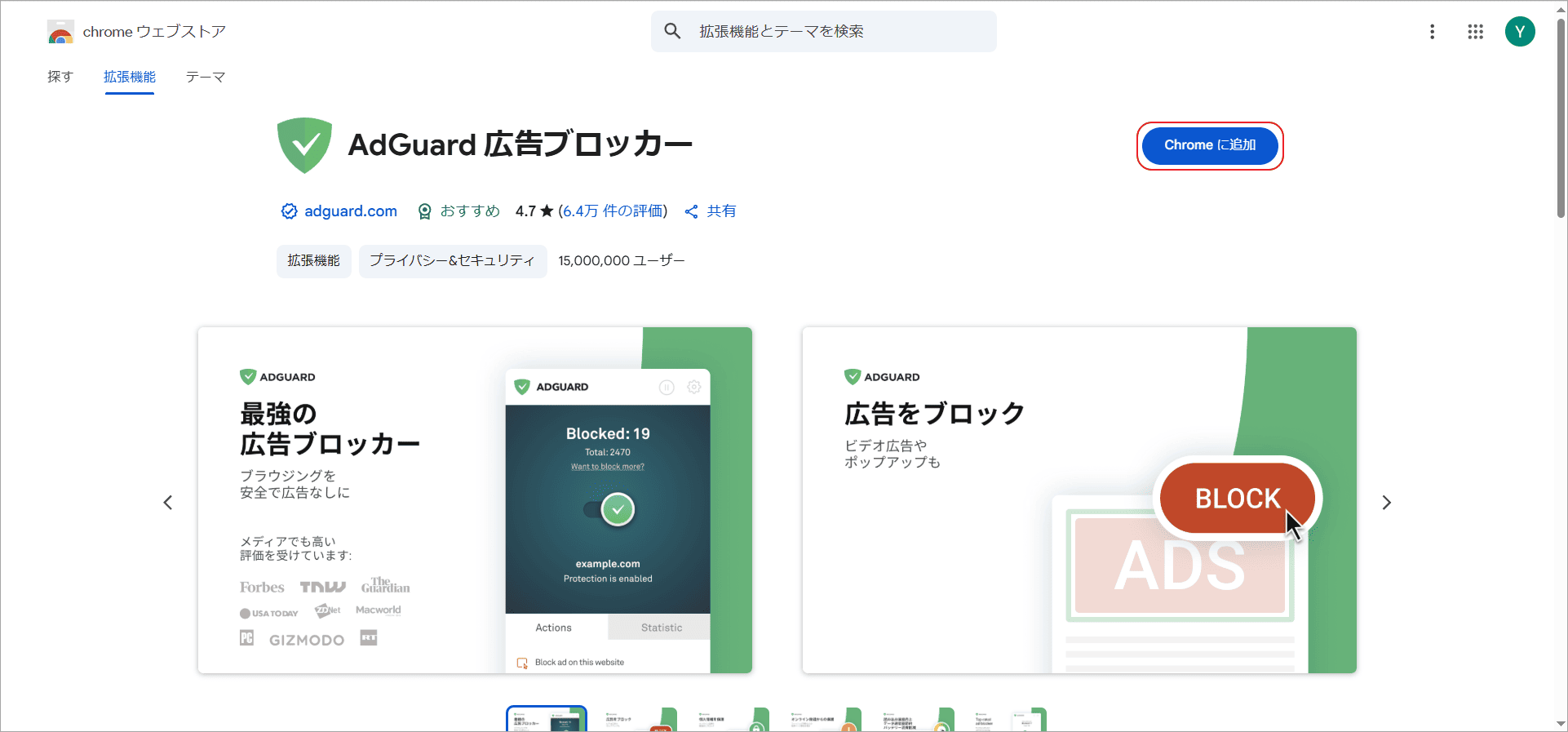Click the Chrome に追加 button
This screenshot has height=732, width=1568.
coord(1210,145)
